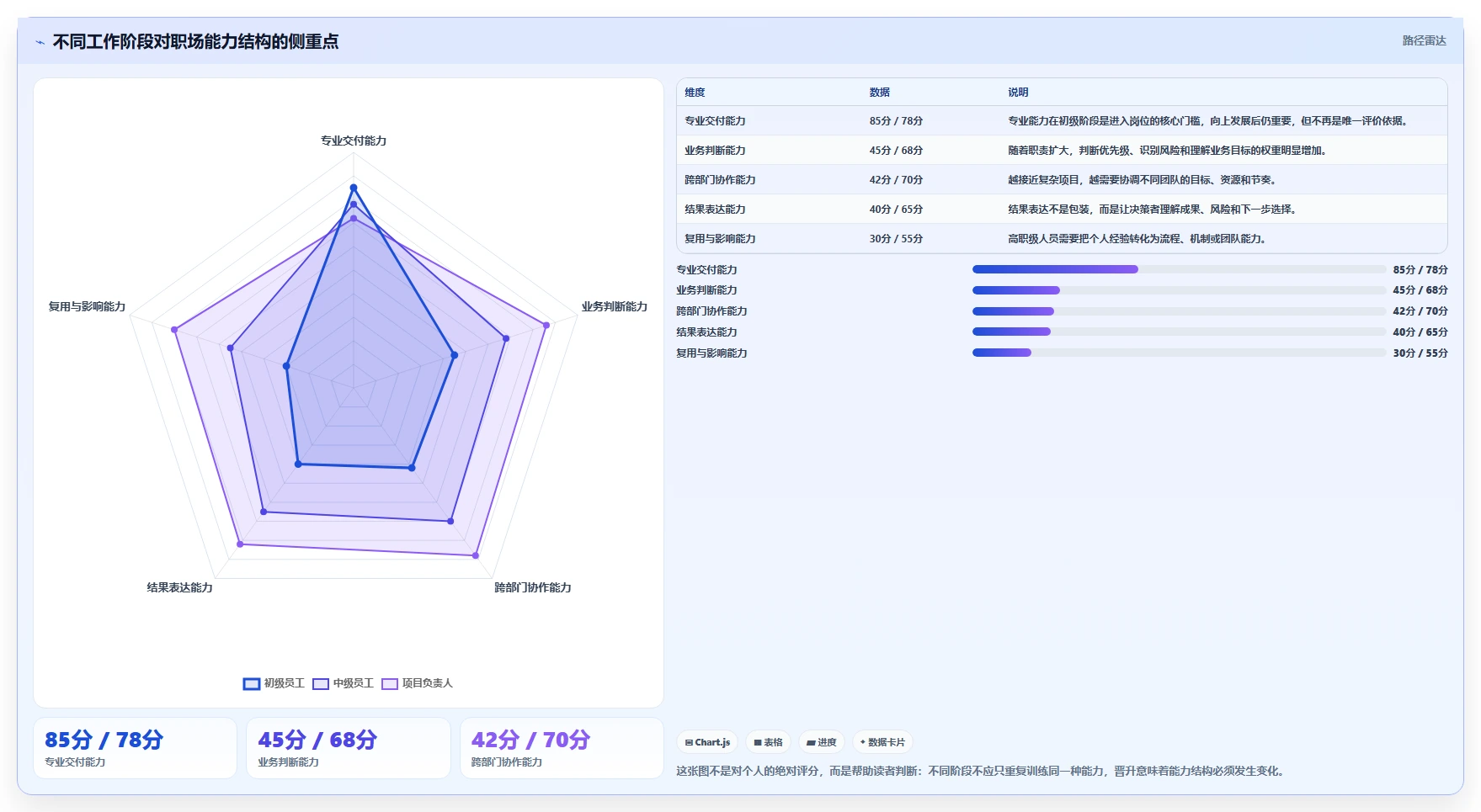The height and width of the screenshot is (812, 1481).
Task: Click the description starting 随着职责扩大
Action: coord(1169,151)
